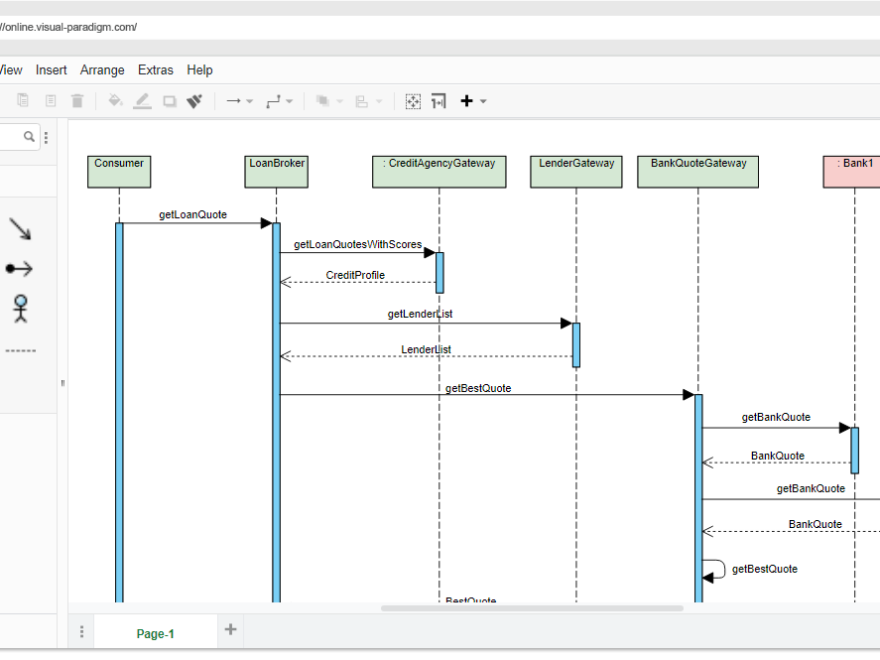
Task: Click the horizontal scrollbar below the canvas
Action: tap(531, 608)
